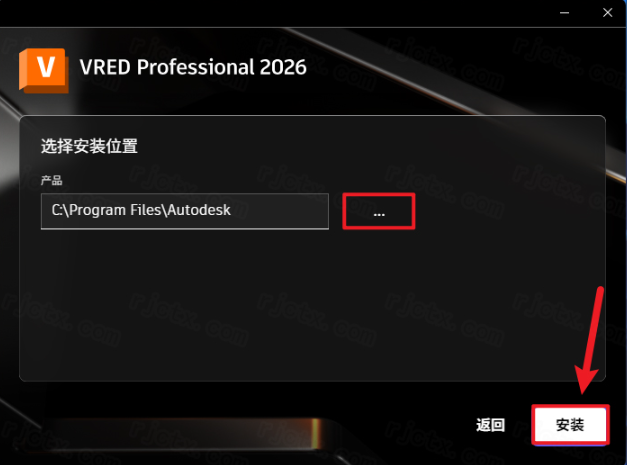627x465 pixels.
Task: Focus the product install path field
Action: tap(185, 211)
